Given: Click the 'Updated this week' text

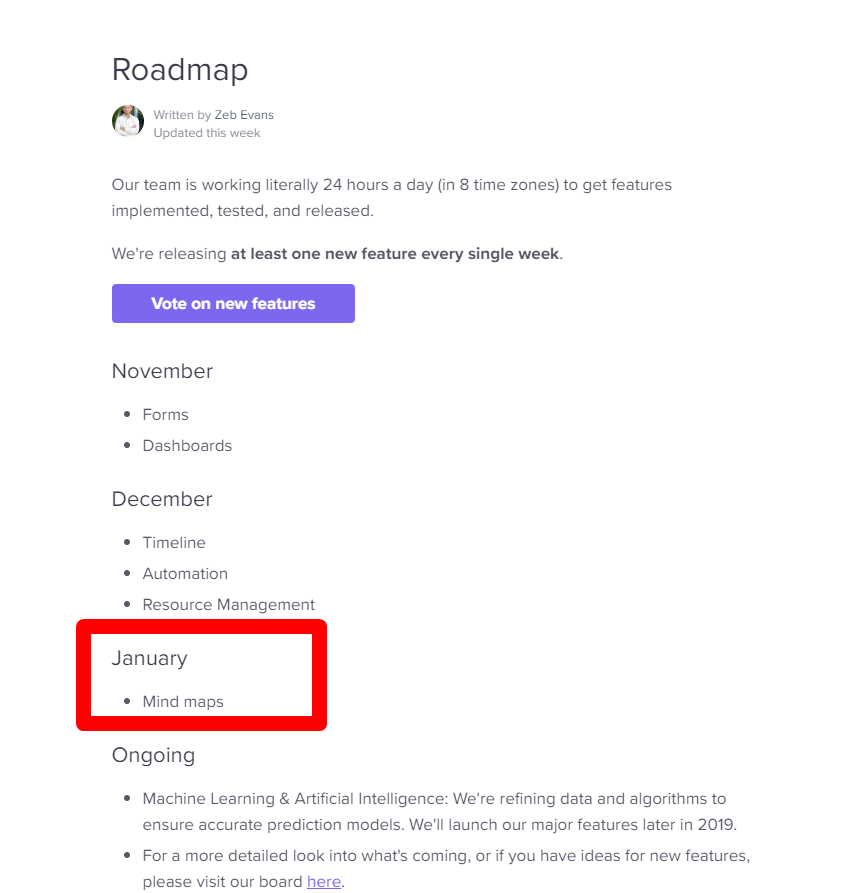Looking at the screenshot, I should coord(207,133).
